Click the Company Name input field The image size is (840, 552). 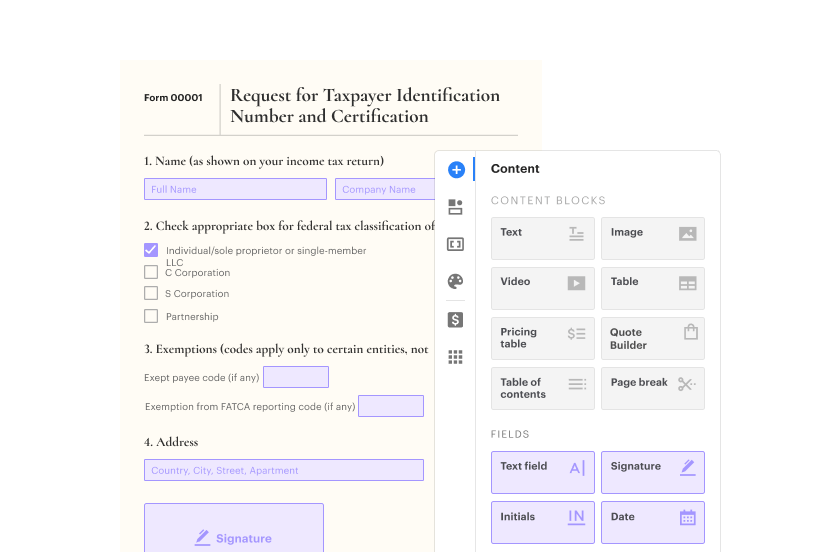(x=385, y=189)
